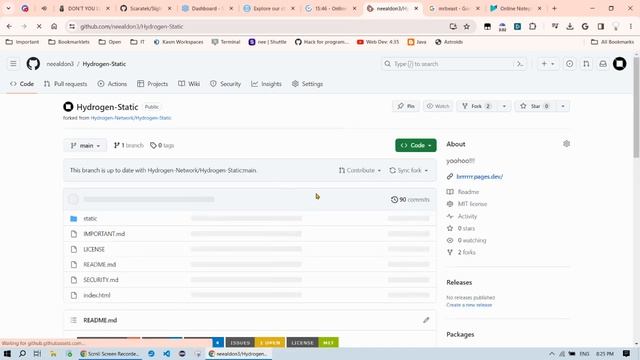Expand the Star lists dropdown arrow
The image size is (640, 360).
[563, 106]
